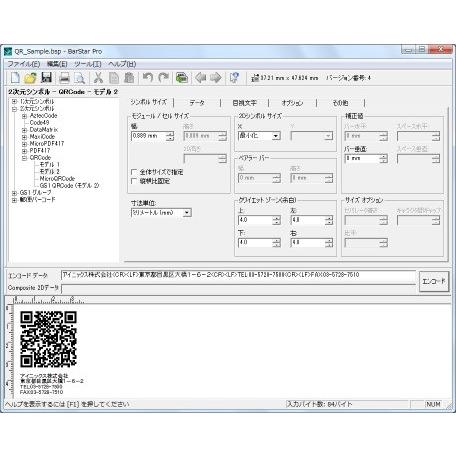Click the QR code preview image
This screenshot has width=456, height=456.
pos(48,339)
